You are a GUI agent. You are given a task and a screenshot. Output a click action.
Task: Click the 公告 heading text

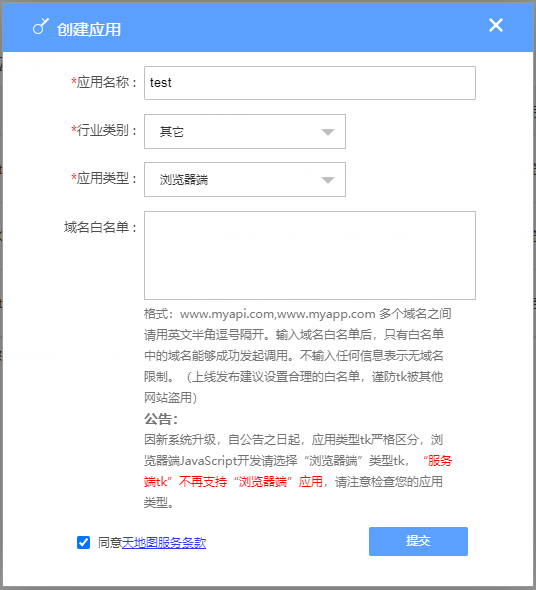point(161,418)
